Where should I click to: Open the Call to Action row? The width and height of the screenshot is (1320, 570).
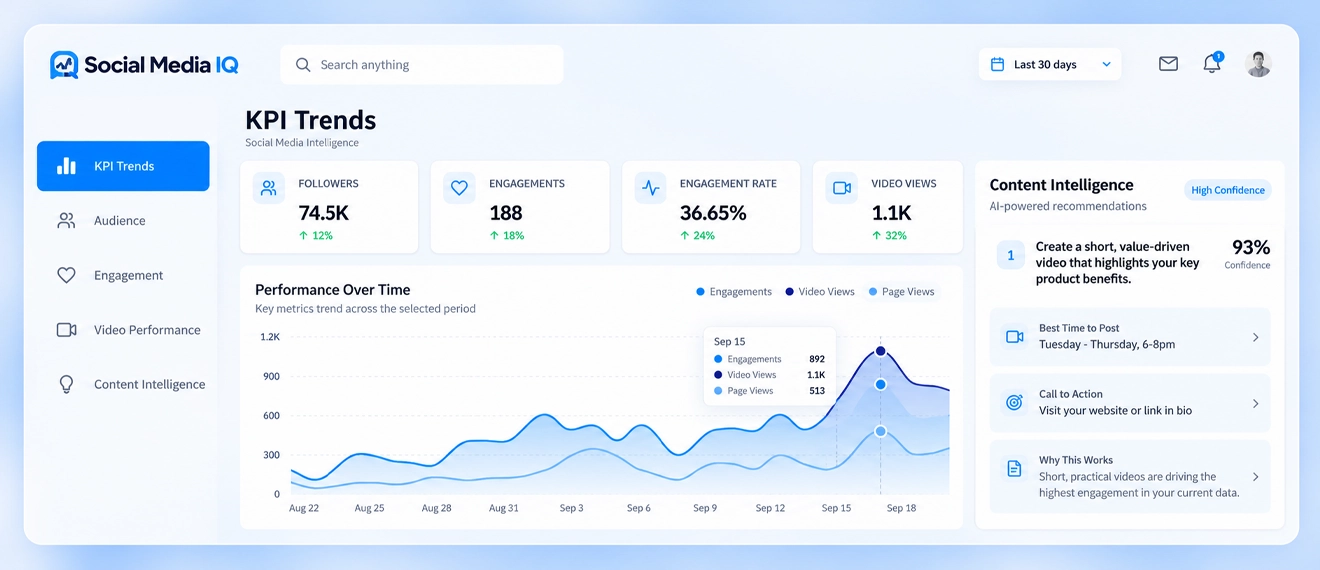coord(1130,403)
